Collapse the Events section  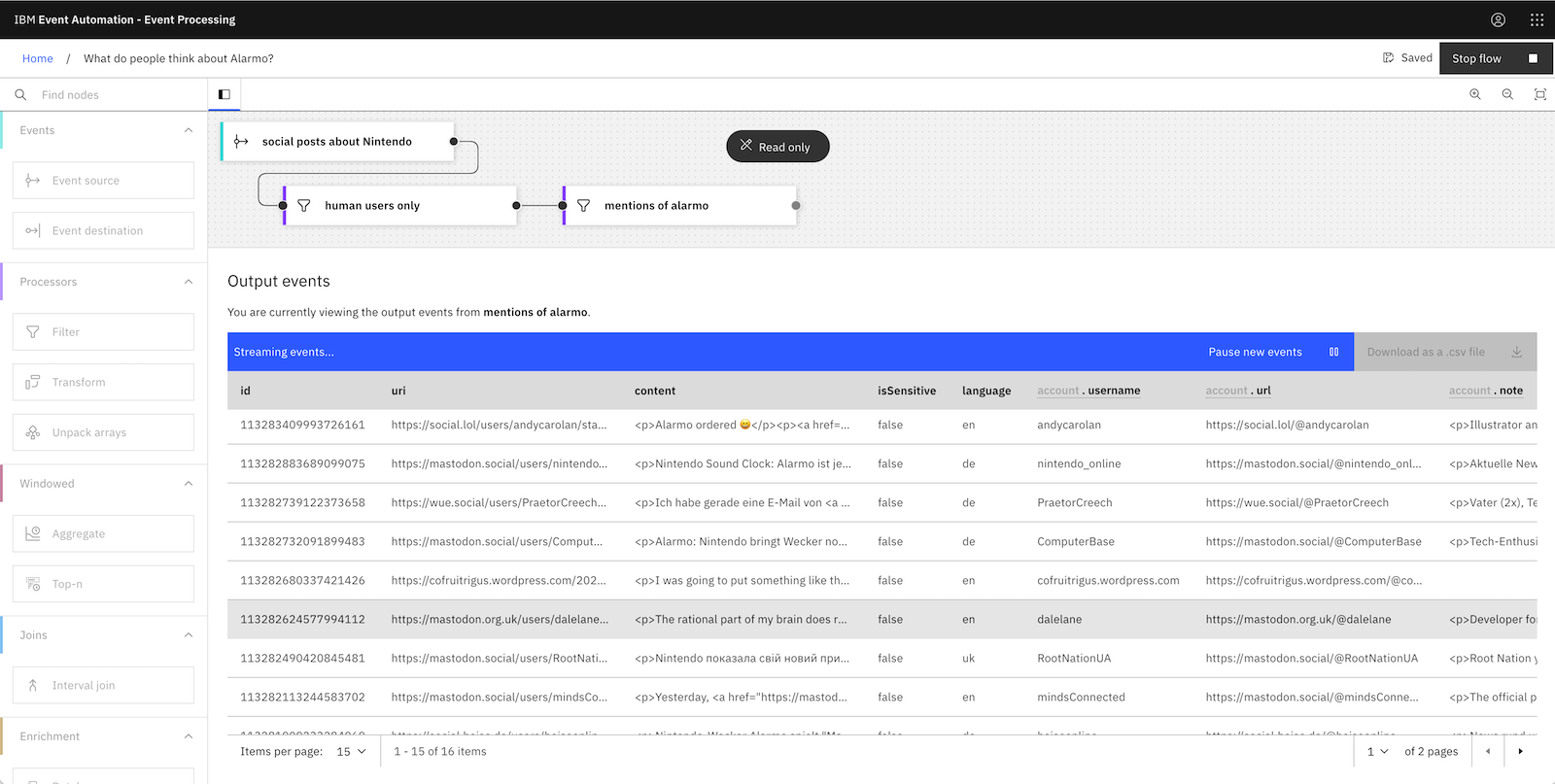(x=189, y=130)
